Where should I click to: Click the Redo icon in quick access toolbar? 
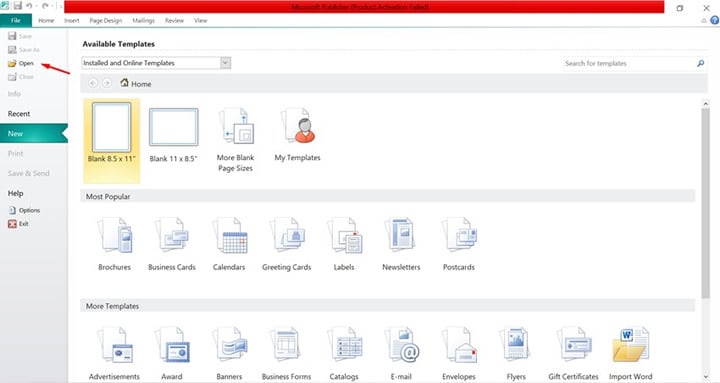coord(45,6)
